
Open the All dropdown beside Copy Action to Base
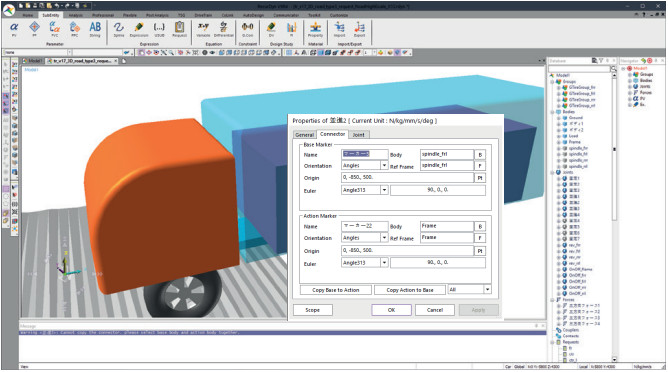click(487, 289)
